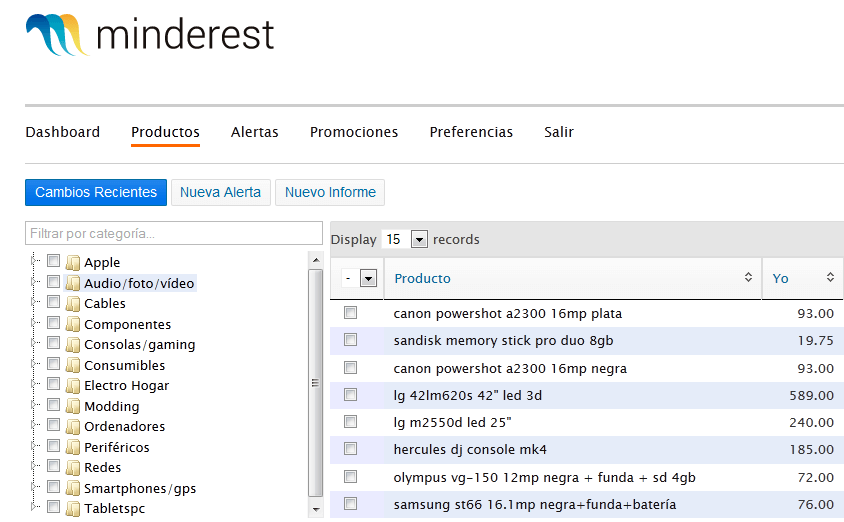Click the Nuevo Informe button
This screenshot has width=844, height=522.
(330, 193)
